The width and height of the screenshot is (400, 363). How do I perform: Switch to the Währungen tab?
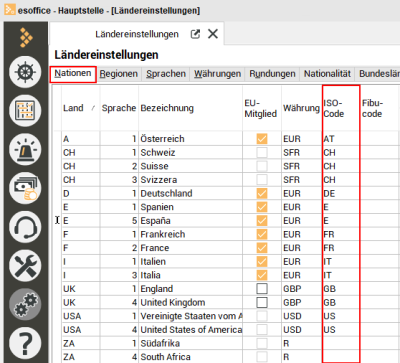point(217,74)
